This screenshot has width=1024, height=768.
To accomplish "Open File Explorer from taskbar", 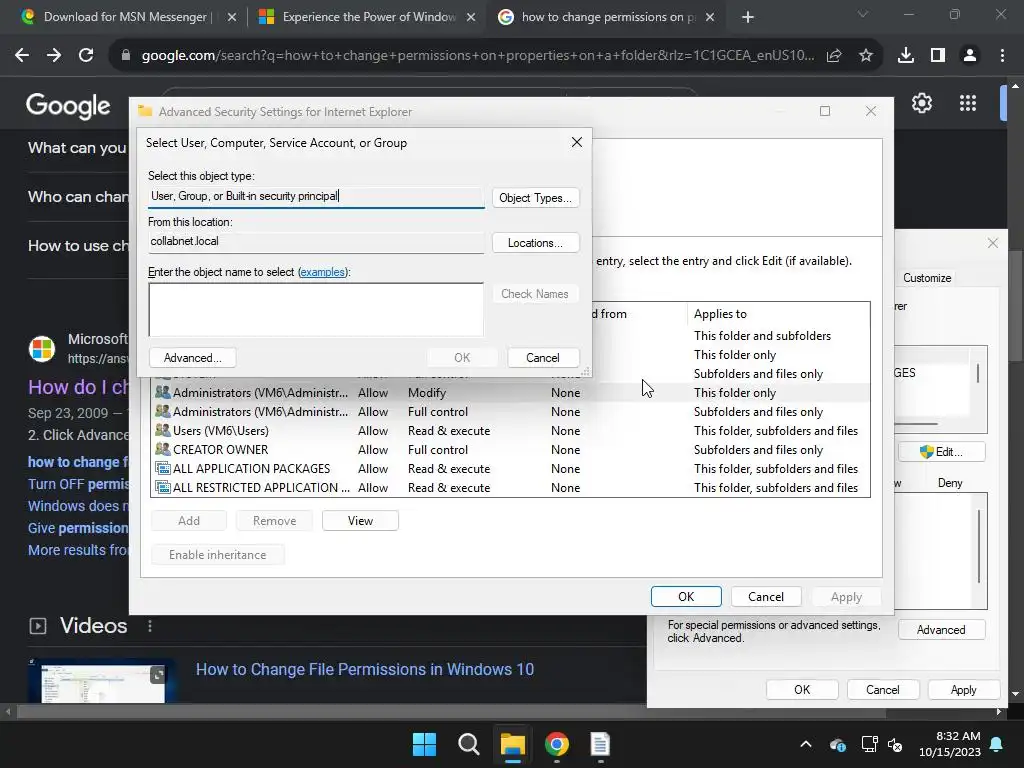I will [x=513, y=744].
